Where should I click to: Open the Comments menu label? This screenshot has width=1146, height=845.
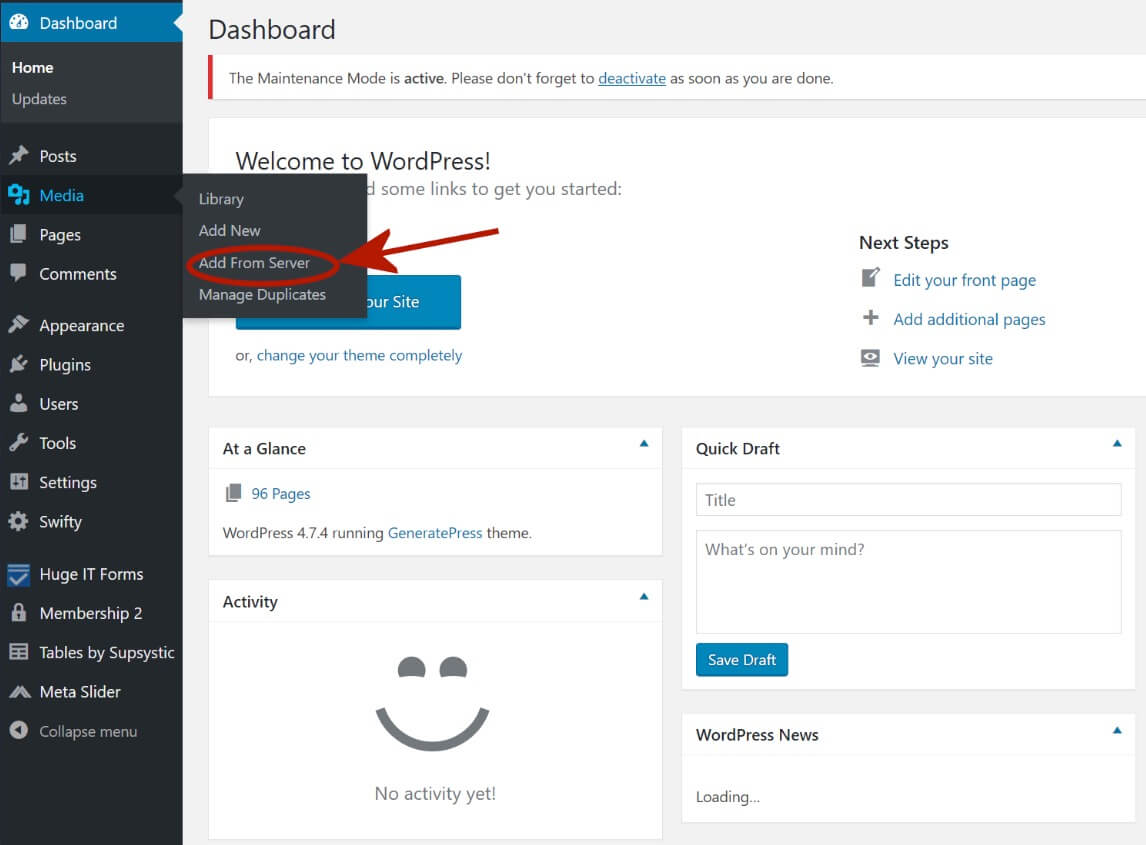tap(77, 274)
